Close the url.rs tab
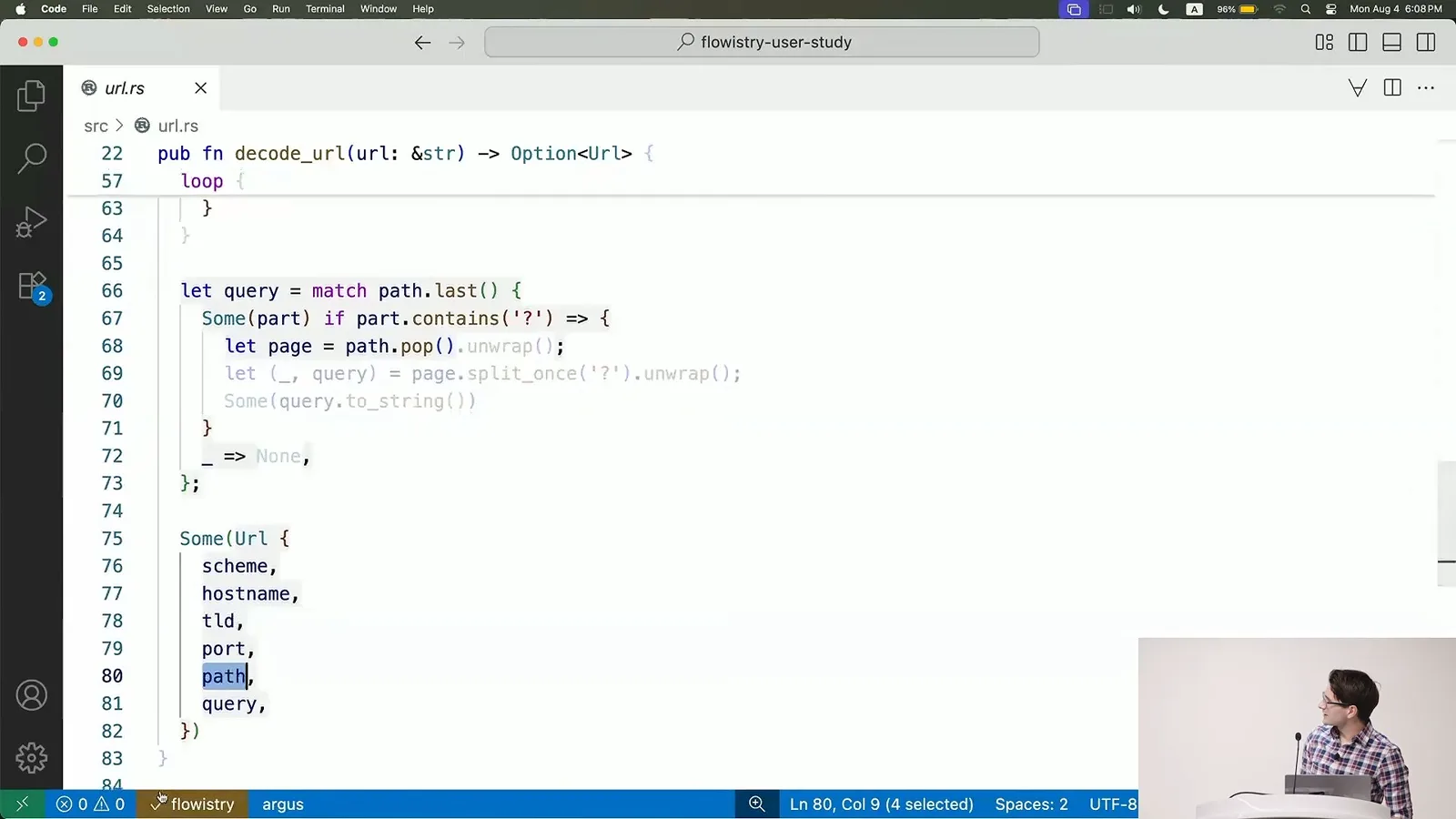The image size is (1456, 819). click(x=200, y=87)
